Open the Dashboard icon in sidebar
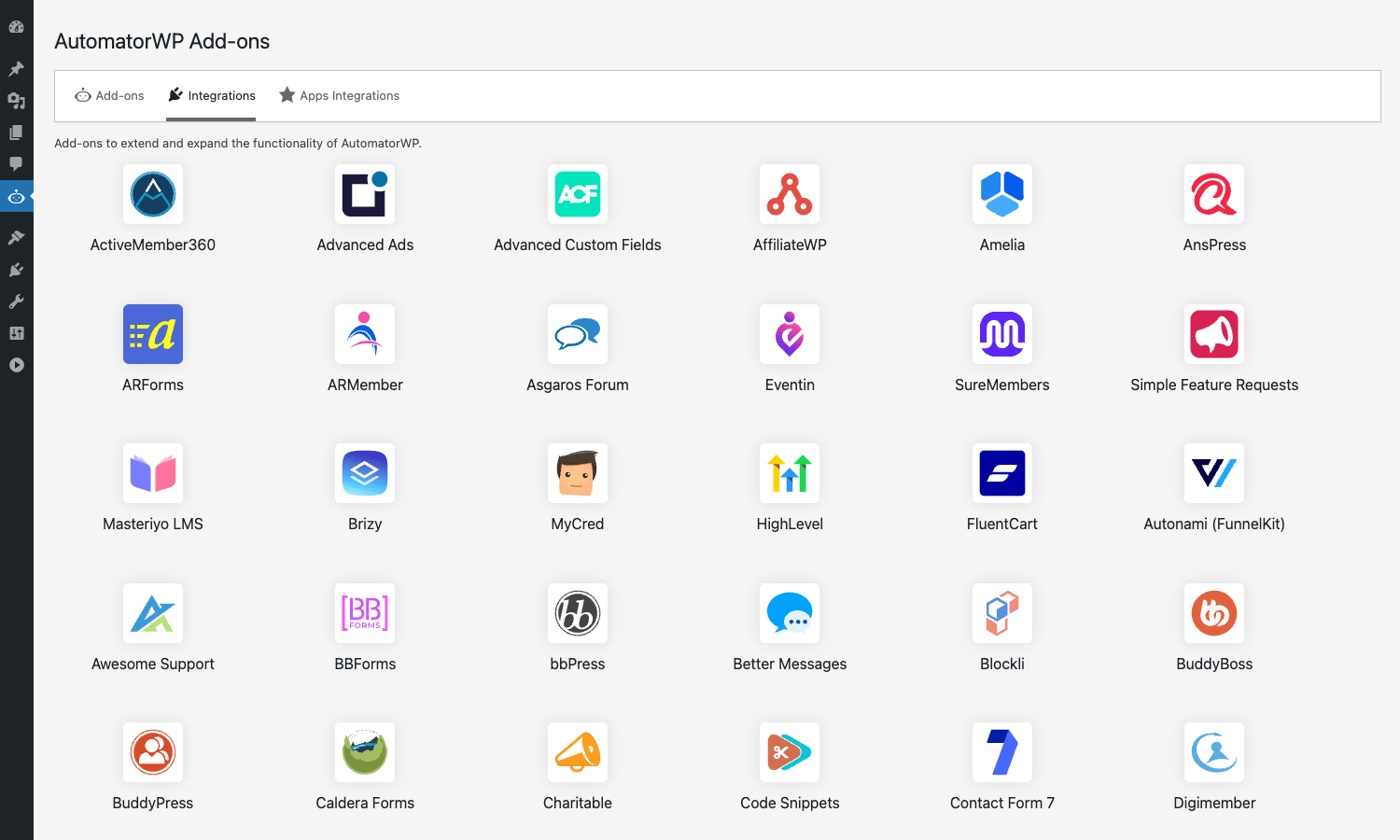This screenshot has height=840, width=1400. tap(16, 27)
